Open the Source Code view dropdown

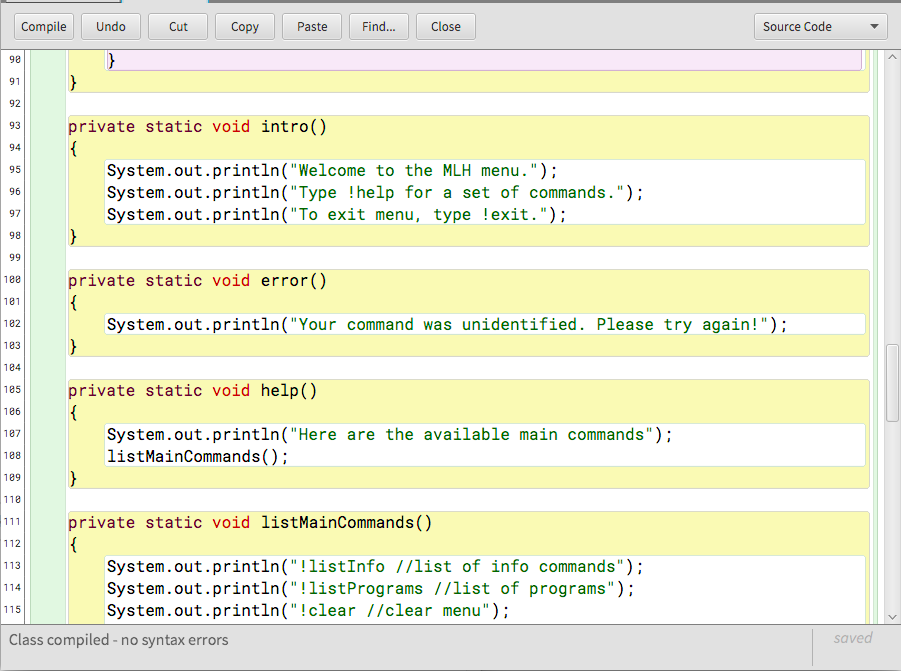(821, 26)
